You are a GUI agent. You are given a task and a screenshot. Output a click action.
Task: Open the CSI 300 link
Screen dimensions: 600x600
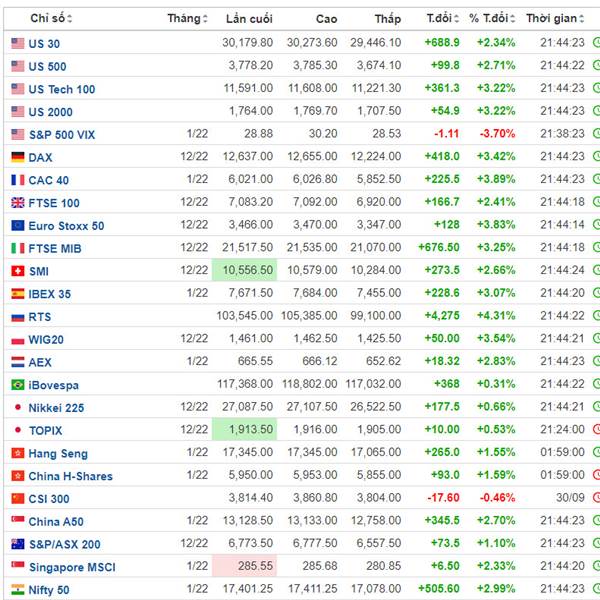49,499
